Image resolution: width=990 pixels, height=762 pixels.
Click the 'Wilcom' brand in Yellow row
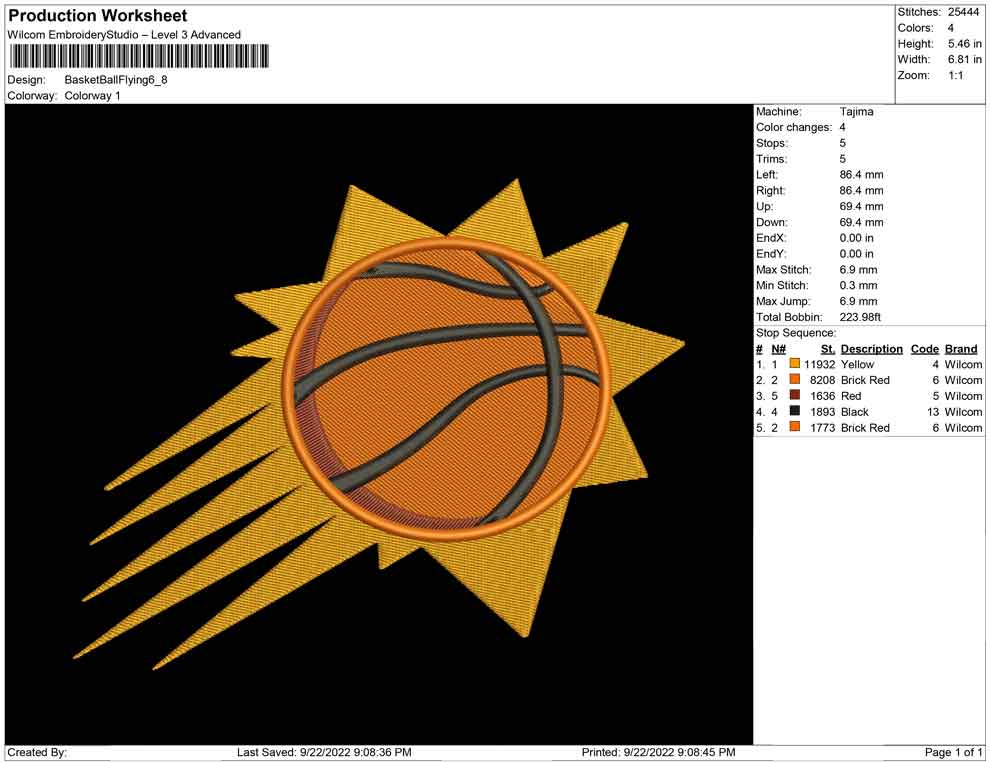click(963, 364)
